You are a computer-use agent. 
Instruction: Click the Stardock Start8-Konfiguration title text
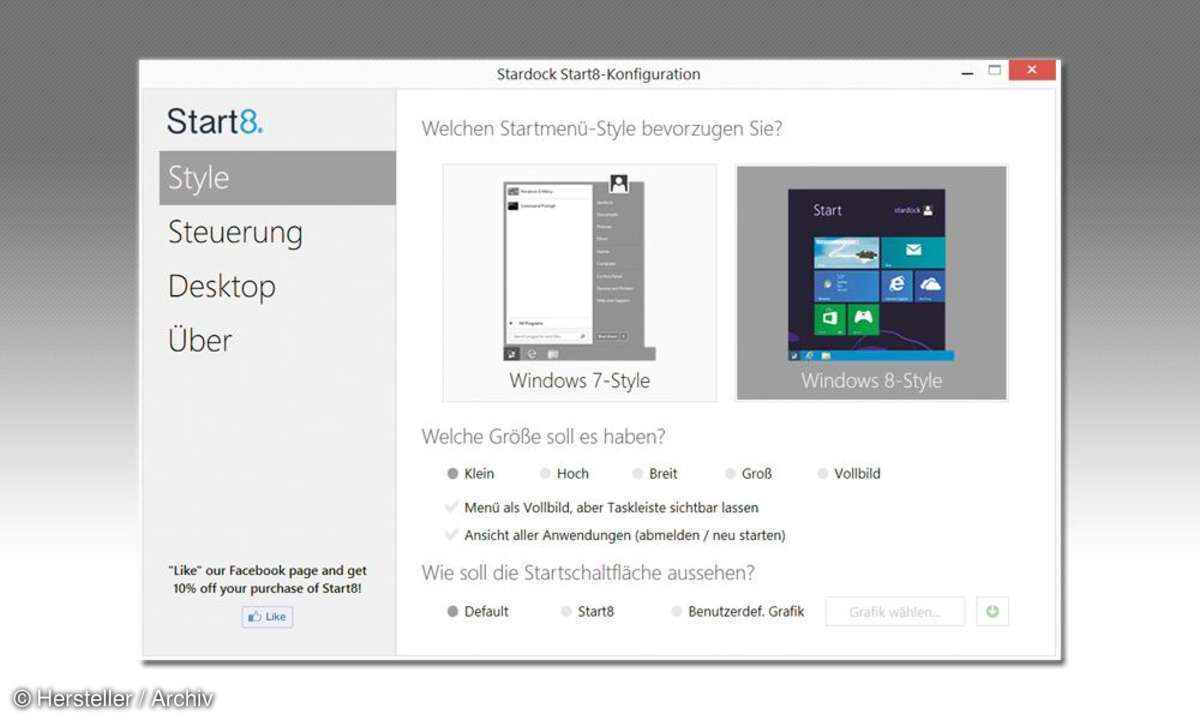coord(598,74)
